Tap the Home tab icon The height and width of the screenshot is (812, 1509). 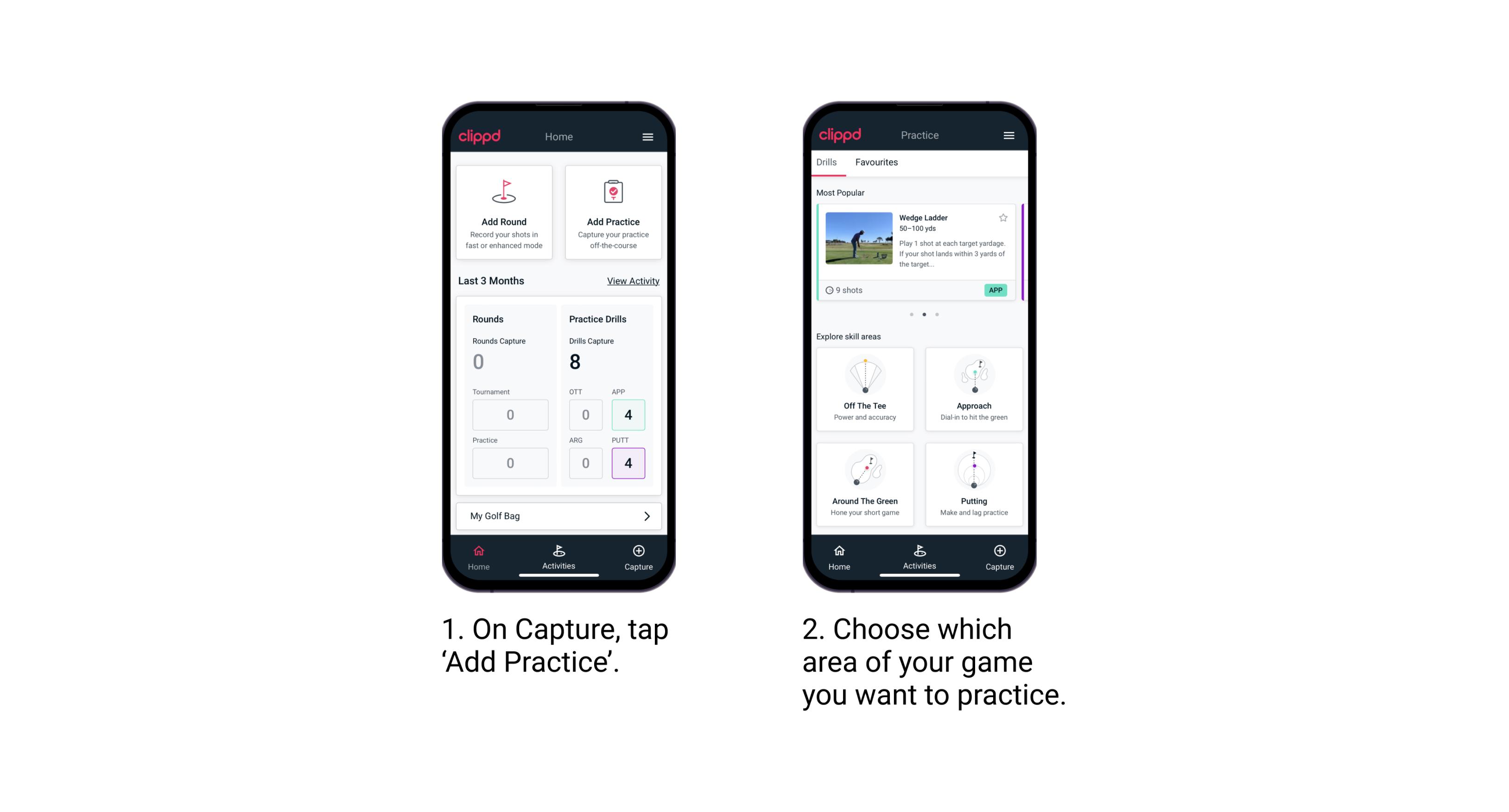[x=480, y=555]
